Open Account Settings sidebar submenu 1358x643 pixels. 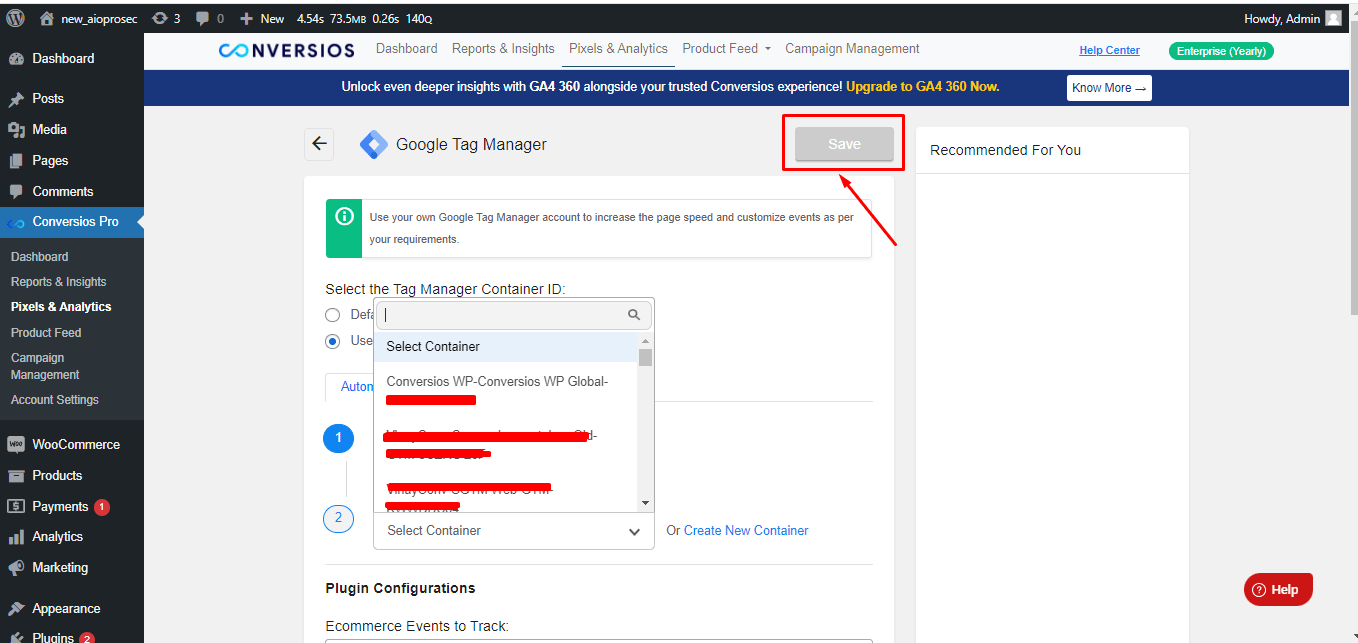click(55, 400)
